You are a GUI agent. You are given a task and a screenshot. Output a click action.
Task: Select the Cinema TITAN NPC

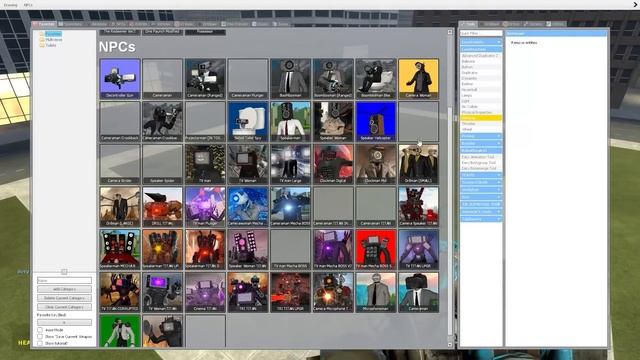(x=205, y=292)
